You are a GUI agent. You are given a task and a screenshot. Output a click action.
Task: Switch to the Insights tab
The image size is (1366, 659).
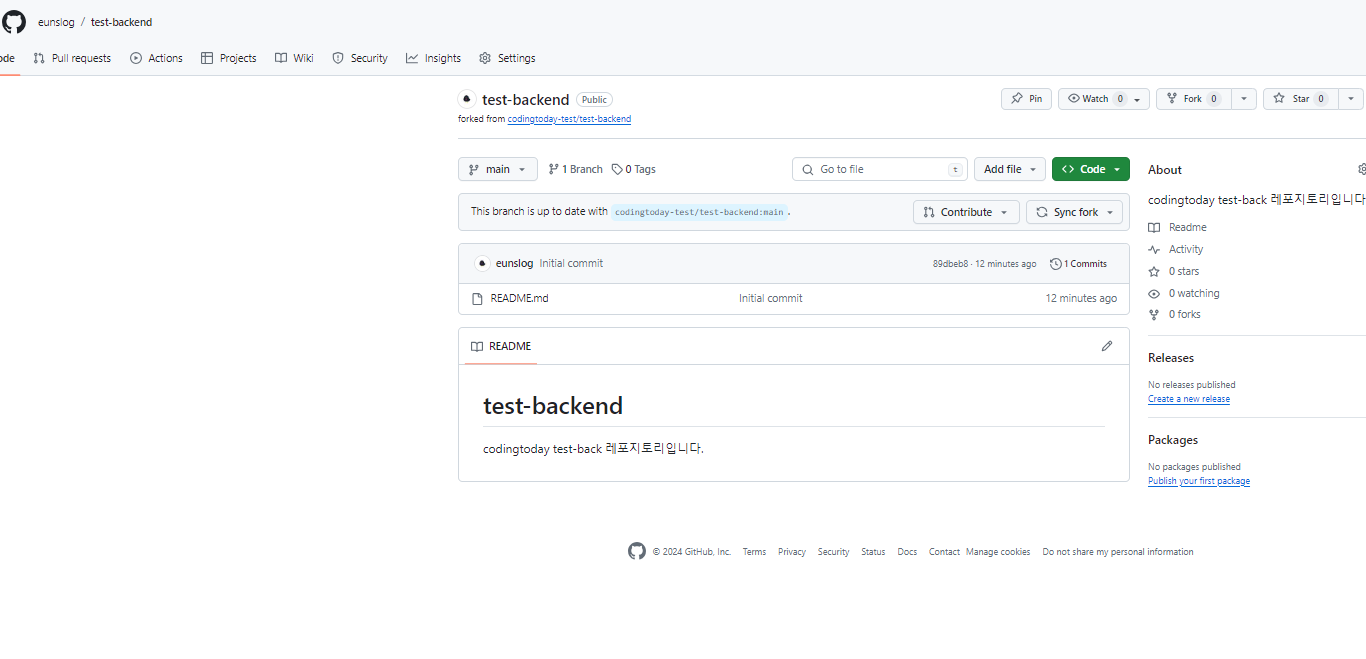pyautogui.click(x=433, y=58)
